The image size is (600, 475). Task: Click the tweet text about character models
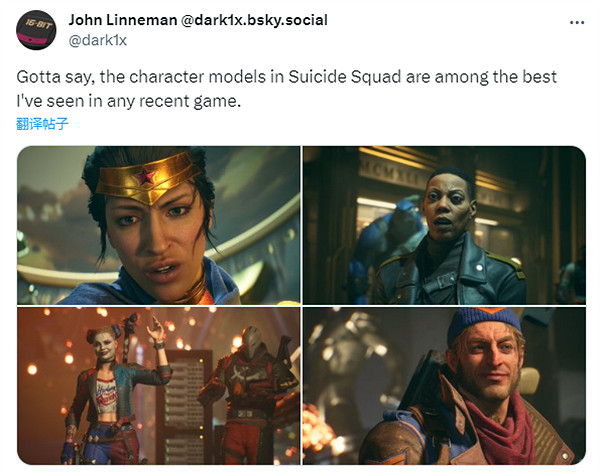(286, 89)
